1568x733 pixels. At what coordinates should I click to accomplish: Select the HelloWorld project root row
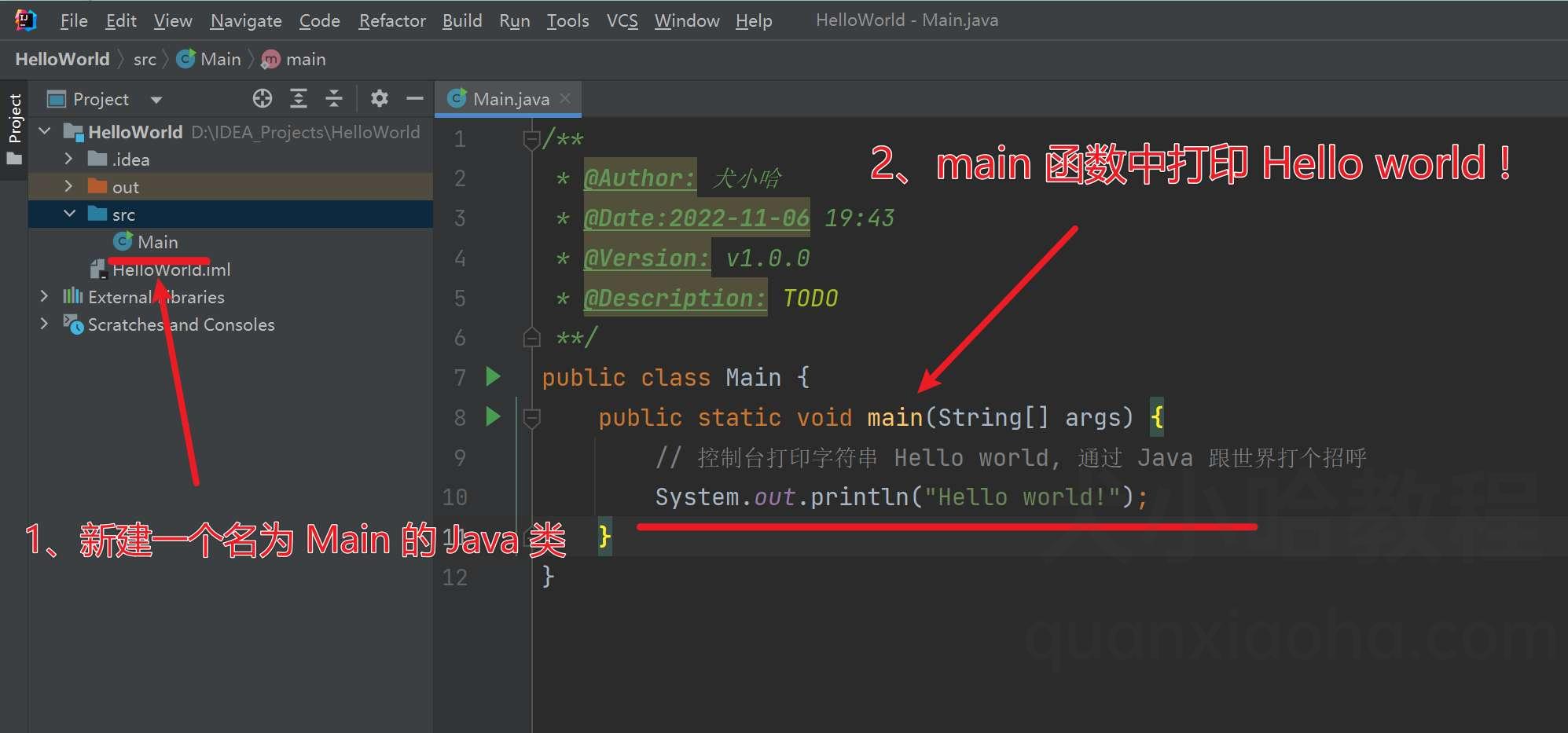click(230, 132)
